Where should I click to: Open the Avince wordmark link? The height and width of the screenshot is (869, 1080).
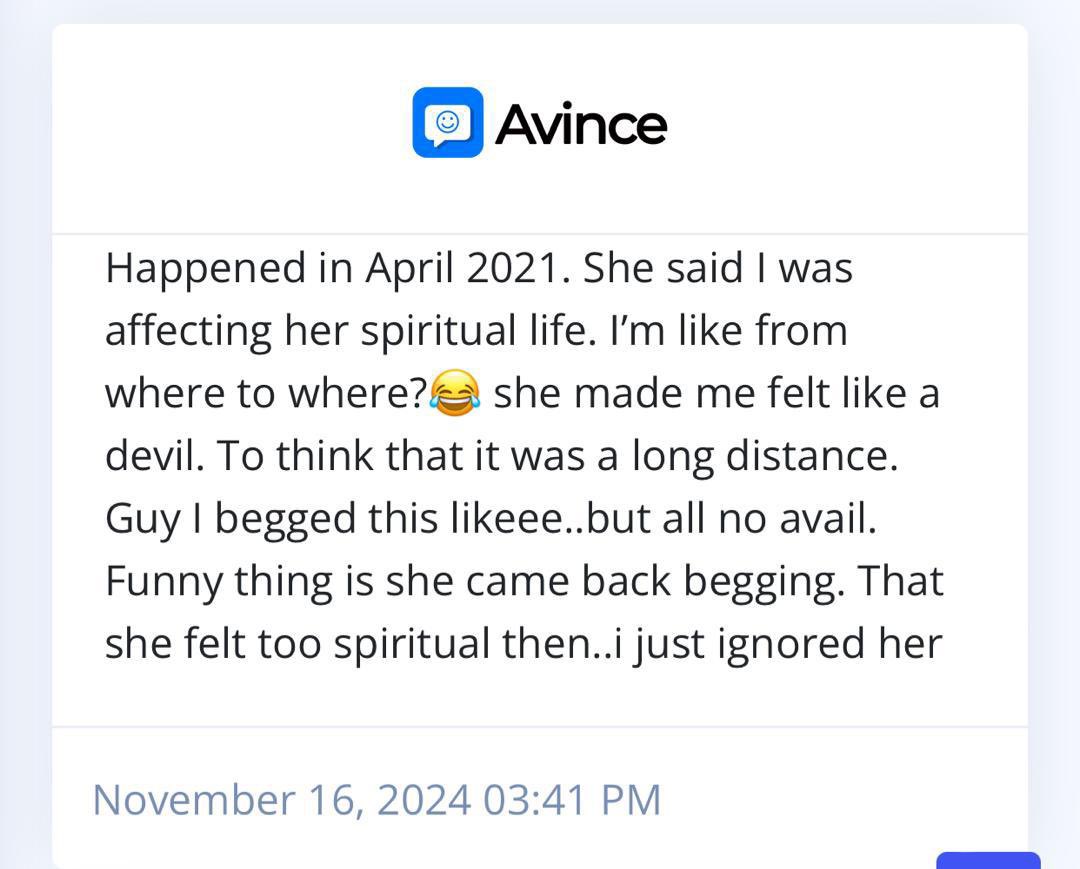(x=581, y=125)
